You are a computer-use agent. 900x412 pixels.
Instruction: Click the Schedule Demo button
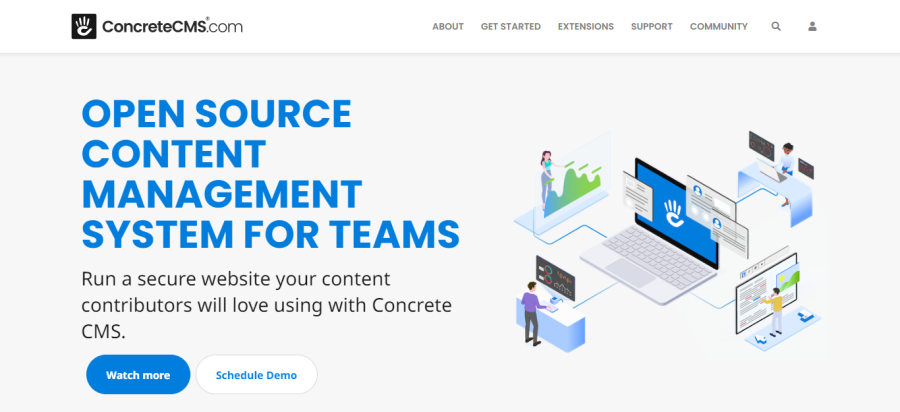coord(257,375)
